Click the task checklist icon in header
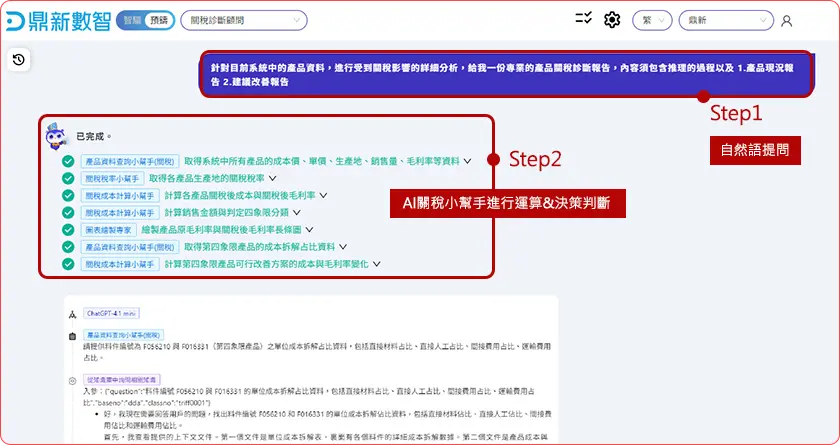The height and width of the screenshot is (445, 840). point(584,19)
